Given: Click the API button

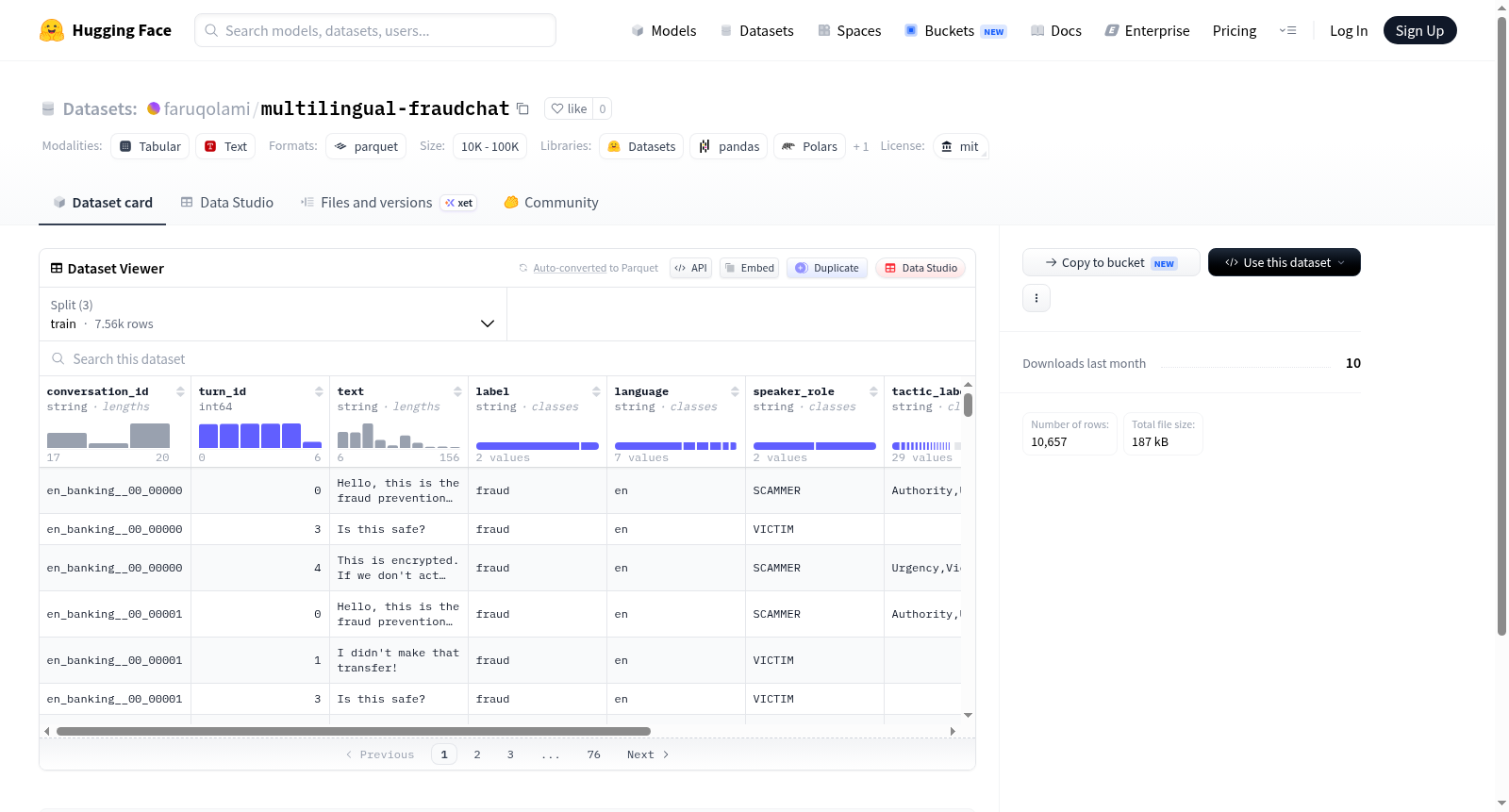Looking at the screenshot, I should (690, 268).
